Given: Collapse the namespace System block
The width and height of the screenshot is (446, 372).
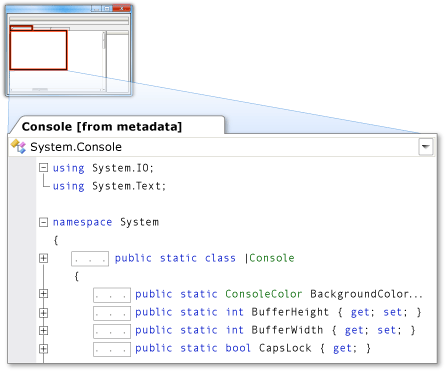Looking at the screenshot, I should 43,222.
